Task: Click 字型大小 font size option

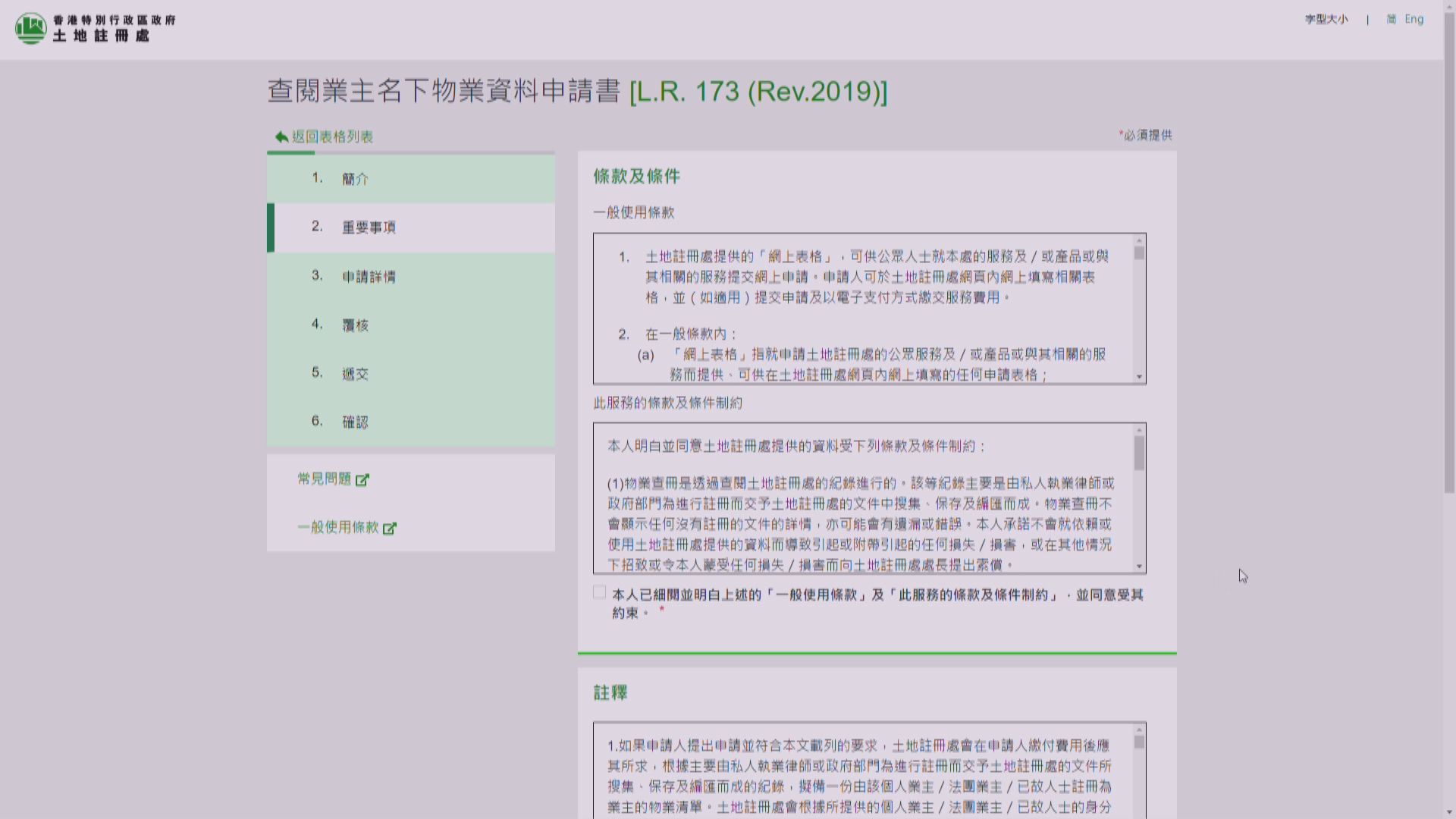Action: 1326,19
